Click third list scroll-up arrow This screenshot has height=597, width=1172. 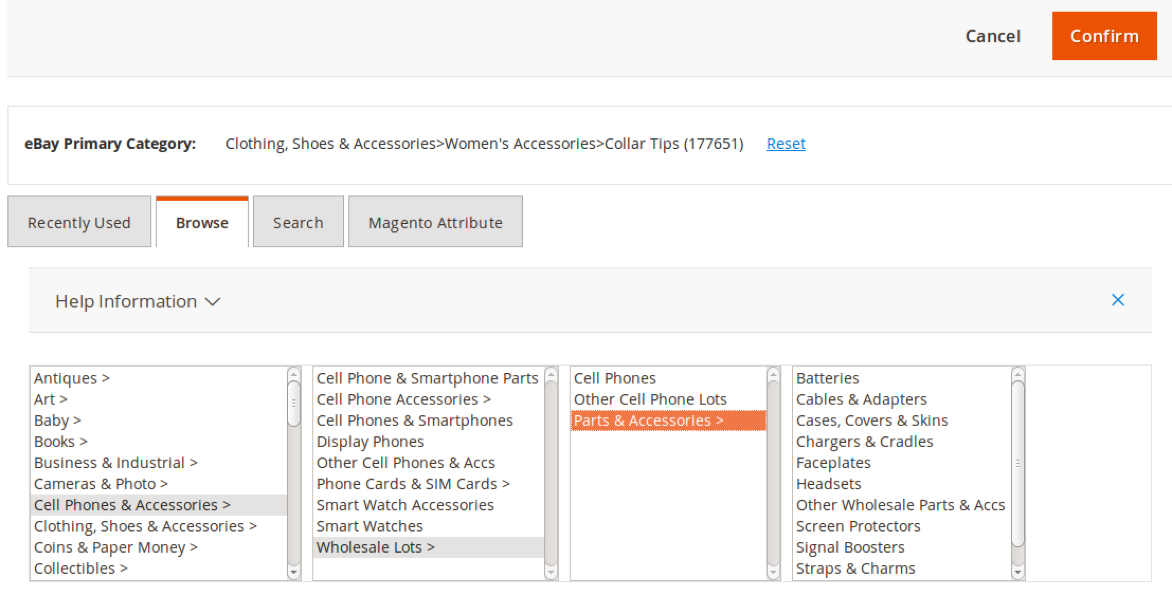(774, 374)
